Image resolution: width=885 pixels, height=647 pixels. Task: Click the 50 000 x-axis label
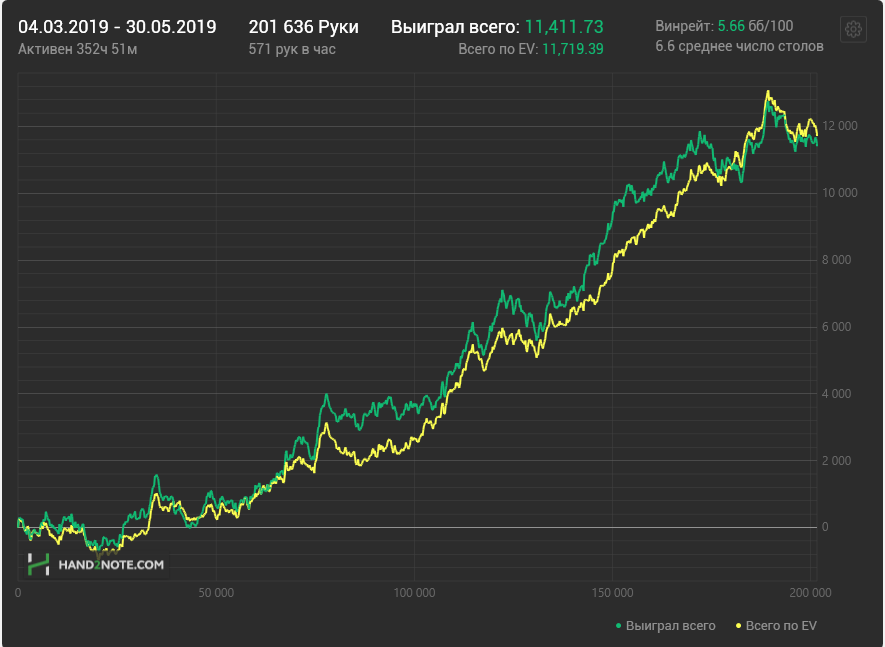216,593
